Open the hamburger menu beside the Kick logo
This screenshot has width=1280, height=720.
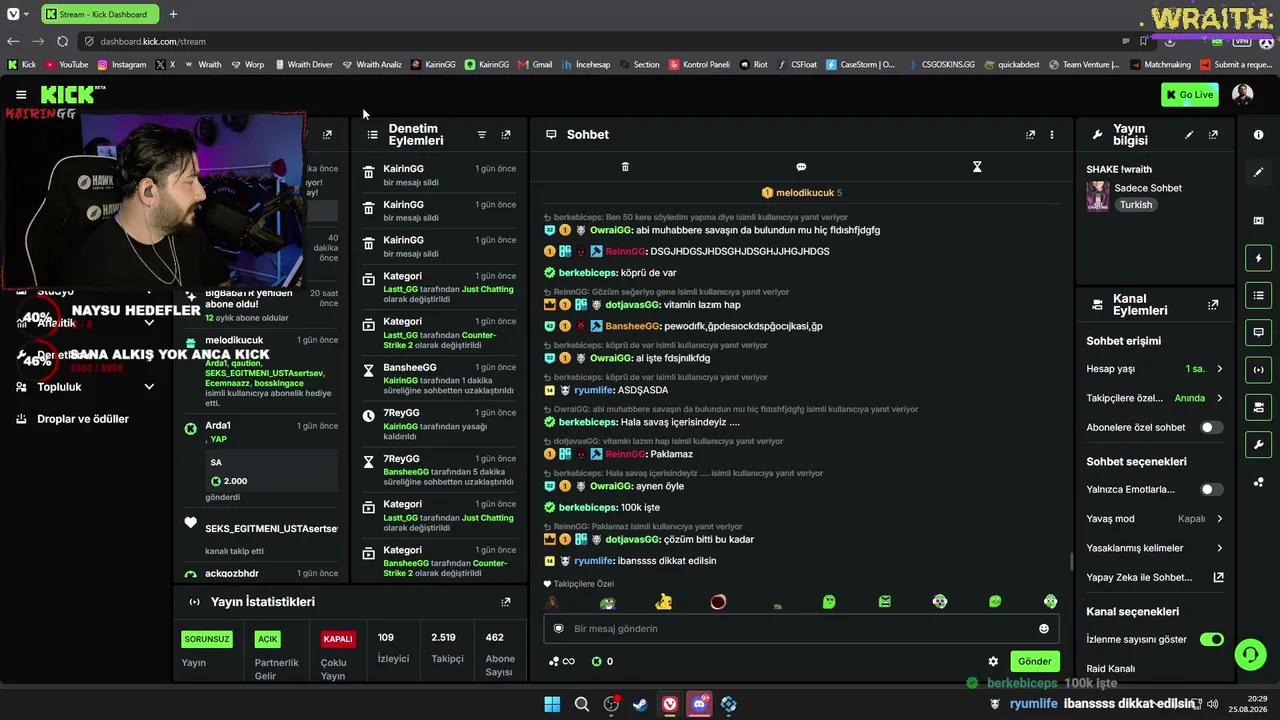click(x=21, y=95)
